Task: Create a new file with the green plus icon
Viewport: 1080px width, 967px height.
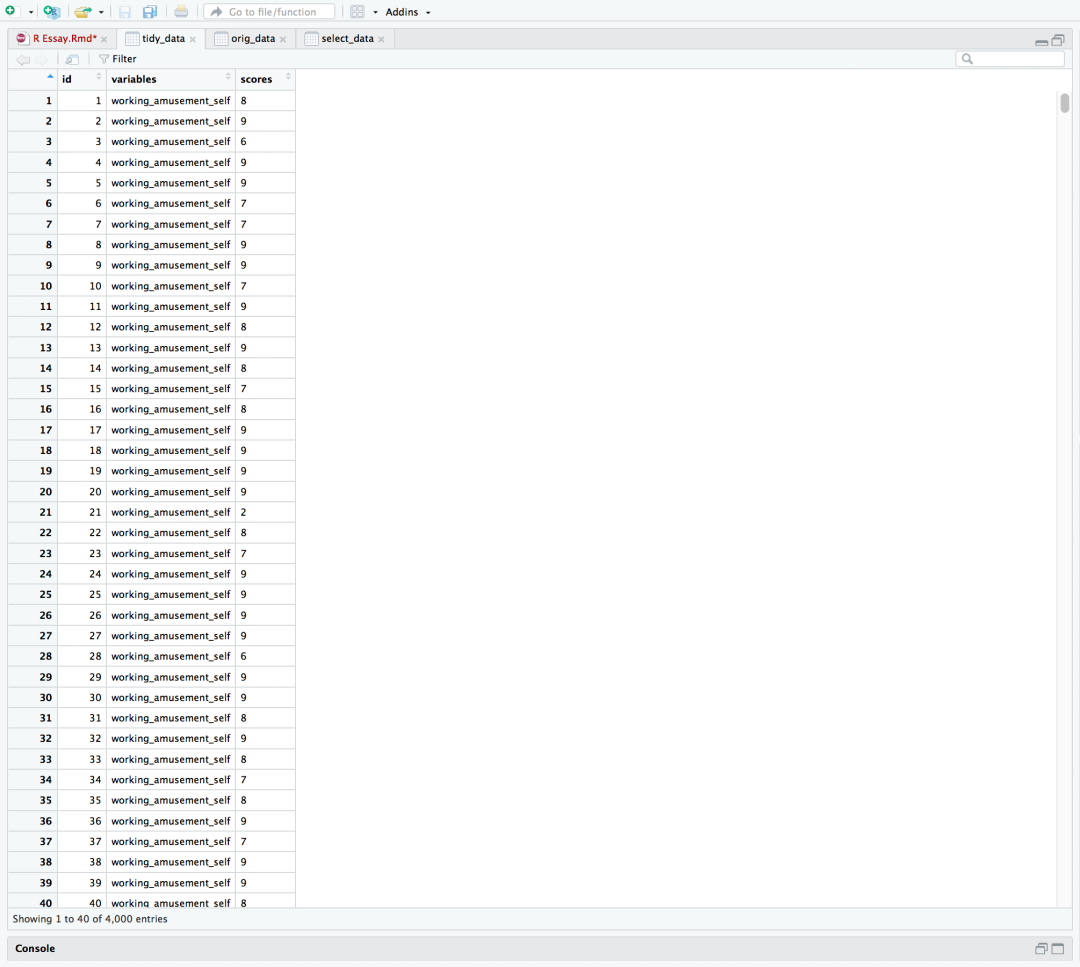Action: pos(10,11)
